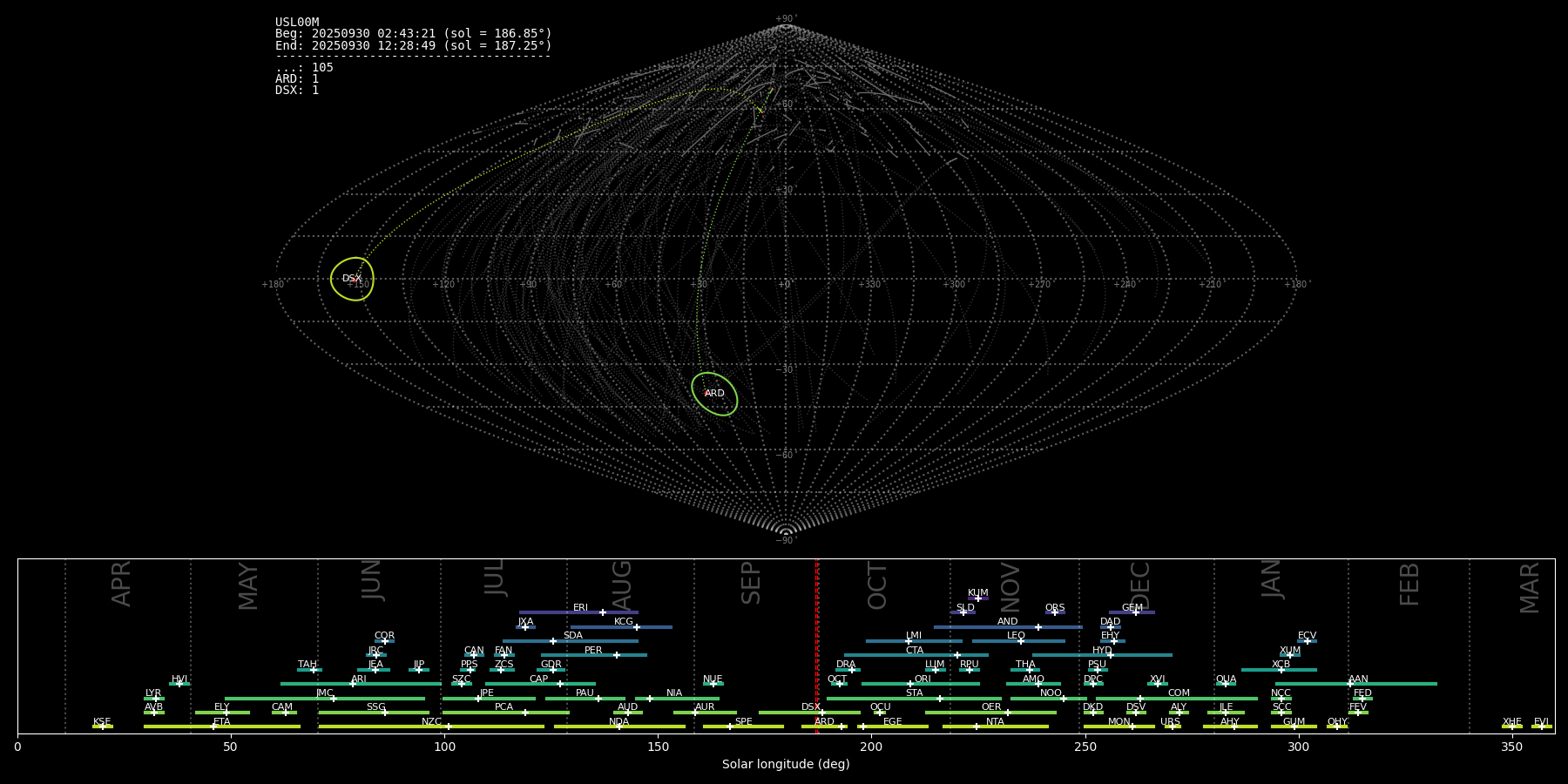This screenshot has width=1568, height=784.
Task: Select the QUA shower marker
Action: 1225,684
